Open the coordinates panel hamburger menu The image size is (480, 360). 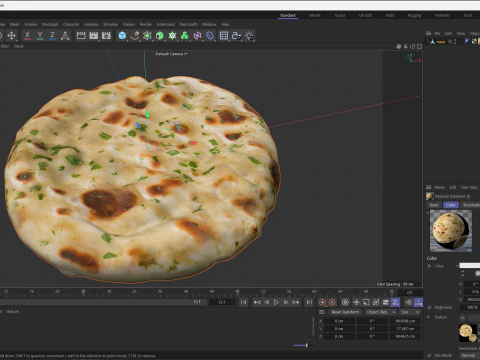click(x=322, y=312)
